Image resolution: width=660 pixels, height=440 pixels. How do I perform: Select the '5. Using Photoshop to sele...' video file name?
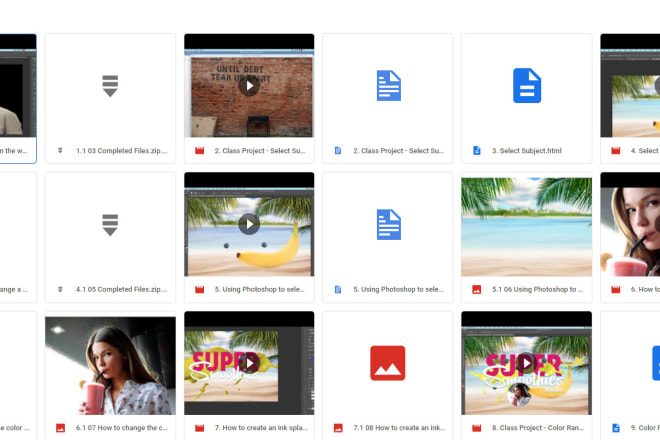(259, 289)
